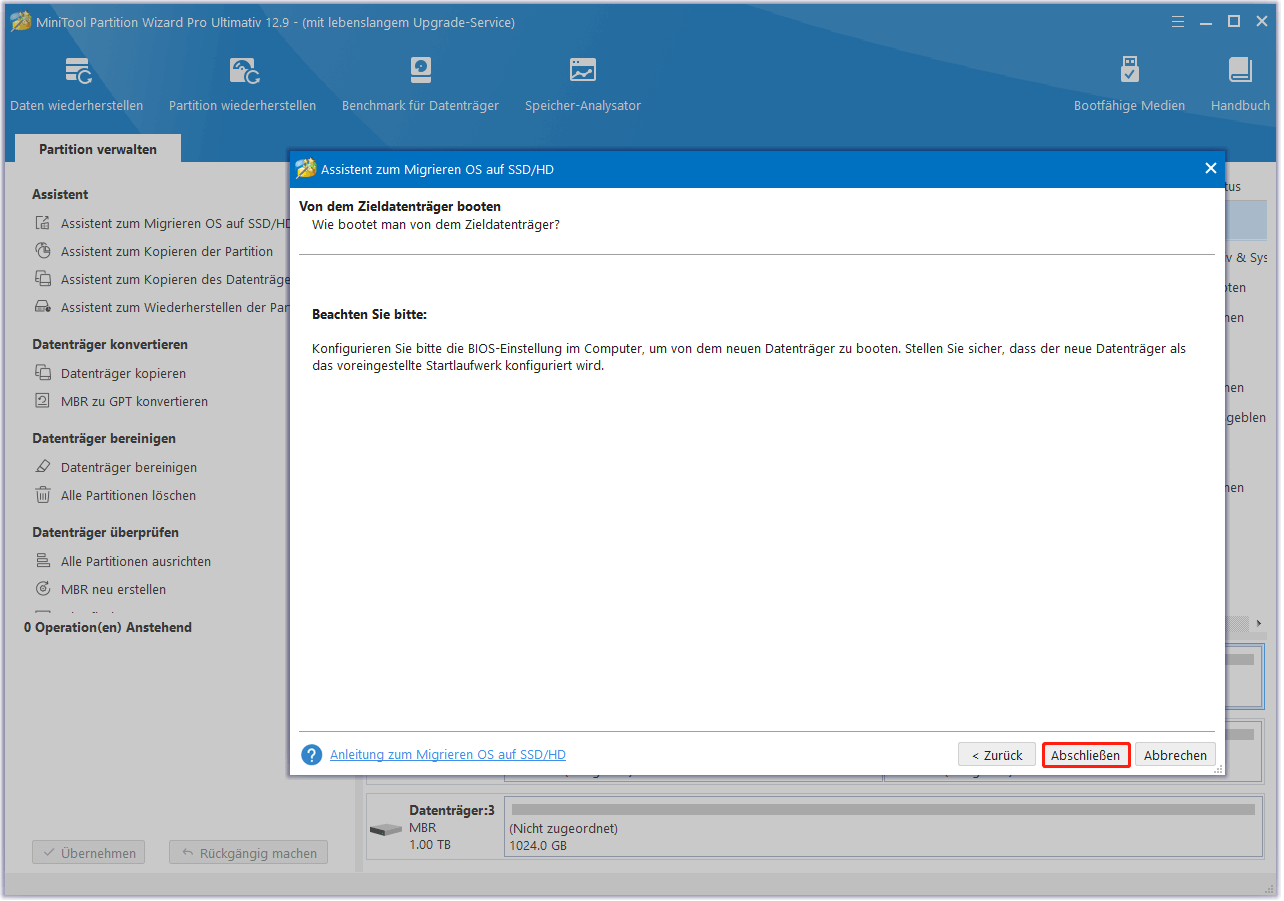Click Datenträger überprüfen heading
This screenshot has height=901, width=1284.
[x=105, y=532]
